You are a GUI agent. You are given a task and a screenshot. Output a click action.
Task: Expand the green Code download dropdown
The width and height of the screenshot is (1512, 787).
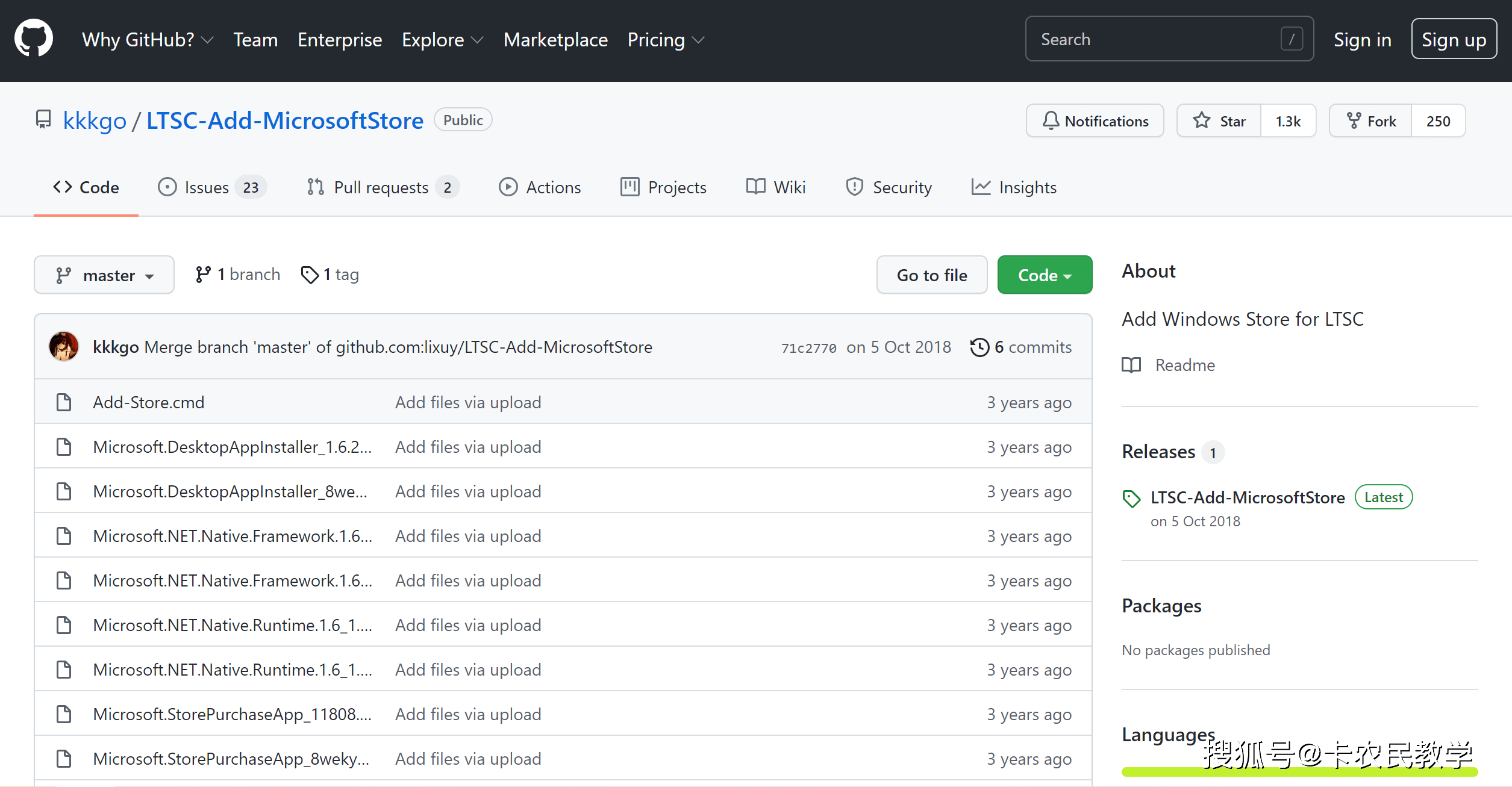[x=1045, y=275]
